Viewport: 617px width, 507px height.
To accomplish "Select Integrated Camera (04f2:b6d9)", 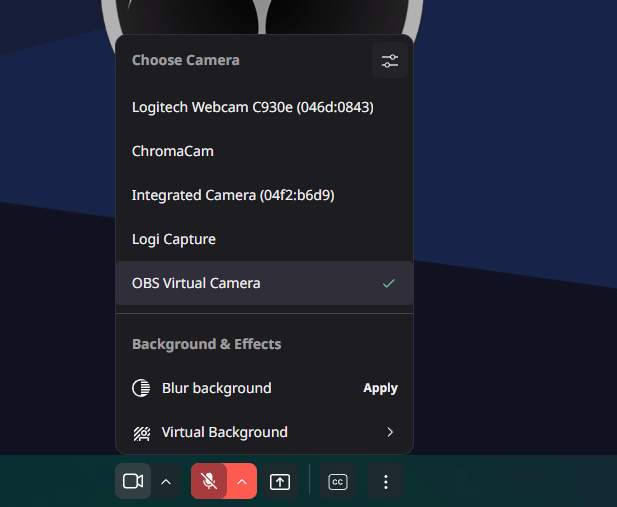I will tap(264, 195).
